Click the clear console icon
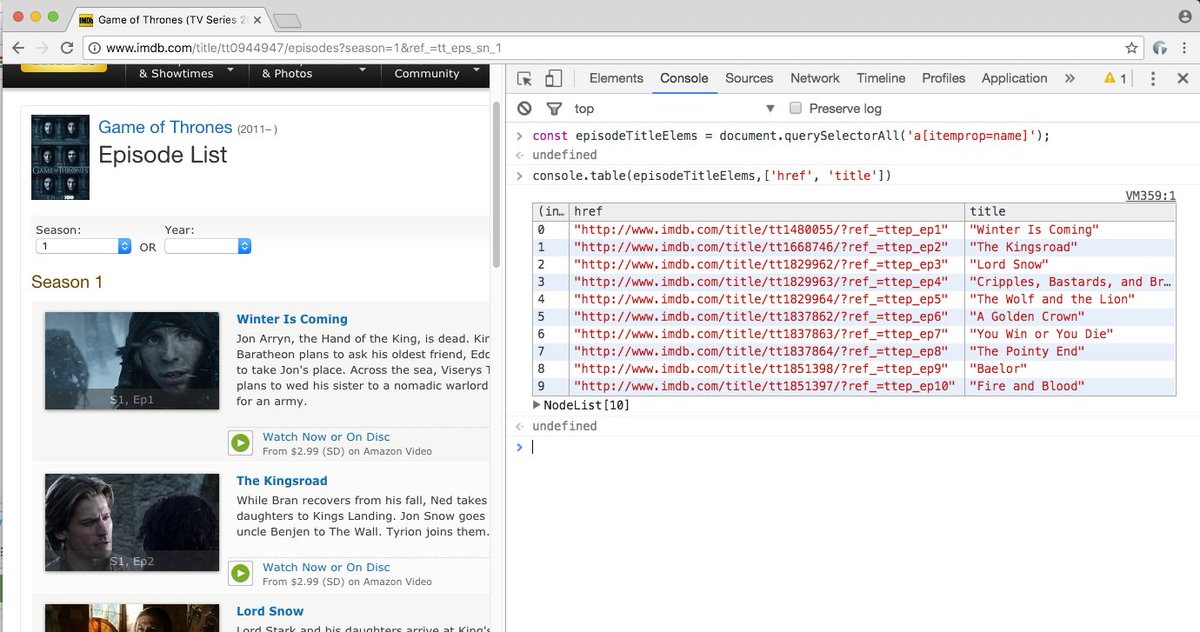1200x632 pixels. tap(524, 108)
